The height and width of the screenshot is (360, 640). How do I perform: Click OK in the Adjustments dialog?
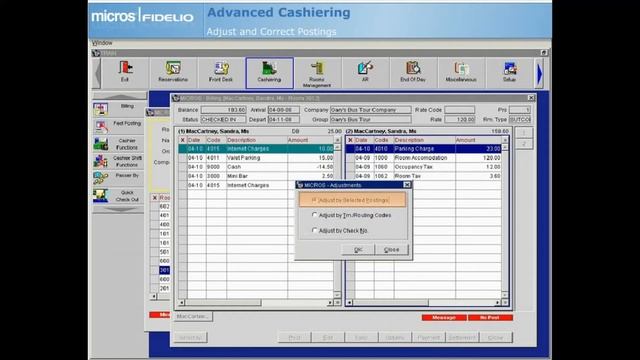(x=358, y=249)
